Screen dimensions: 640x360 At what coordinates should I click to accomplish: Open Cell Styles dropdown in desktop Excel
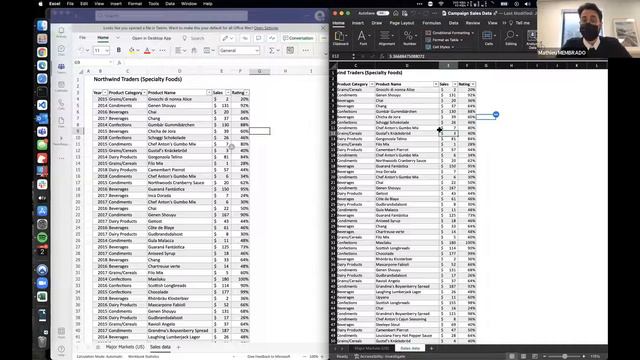[x=440, y=47]
